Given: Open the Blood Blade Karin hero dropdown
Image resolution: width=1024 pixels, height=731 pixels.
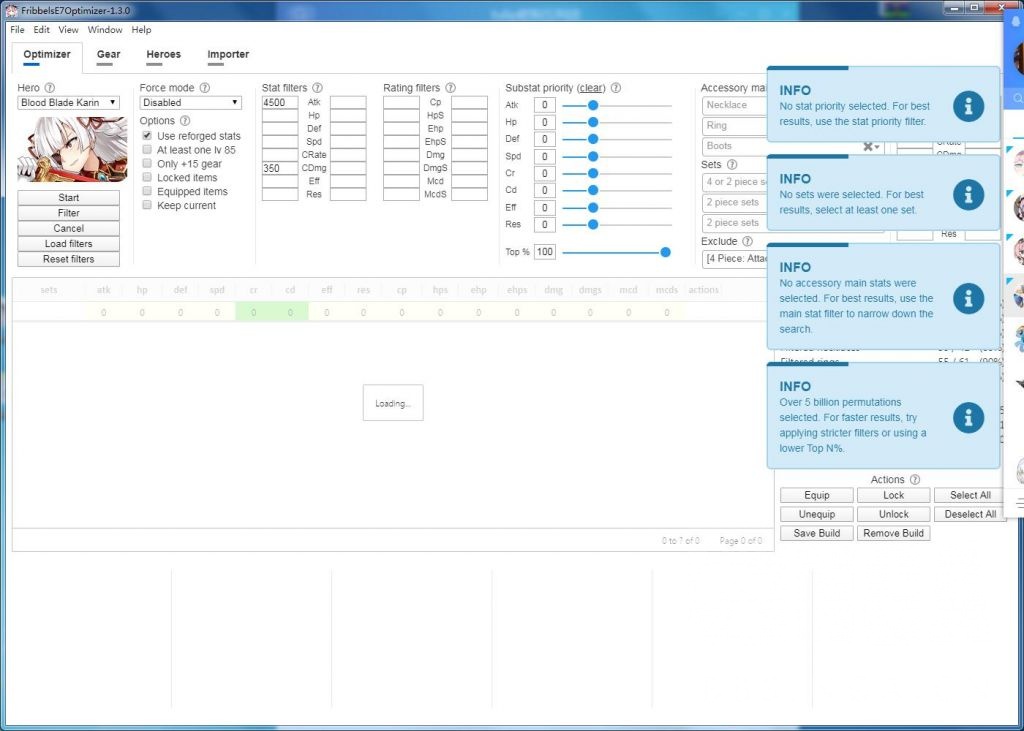Looking at the screenshot, I should [x=68, y=103].
